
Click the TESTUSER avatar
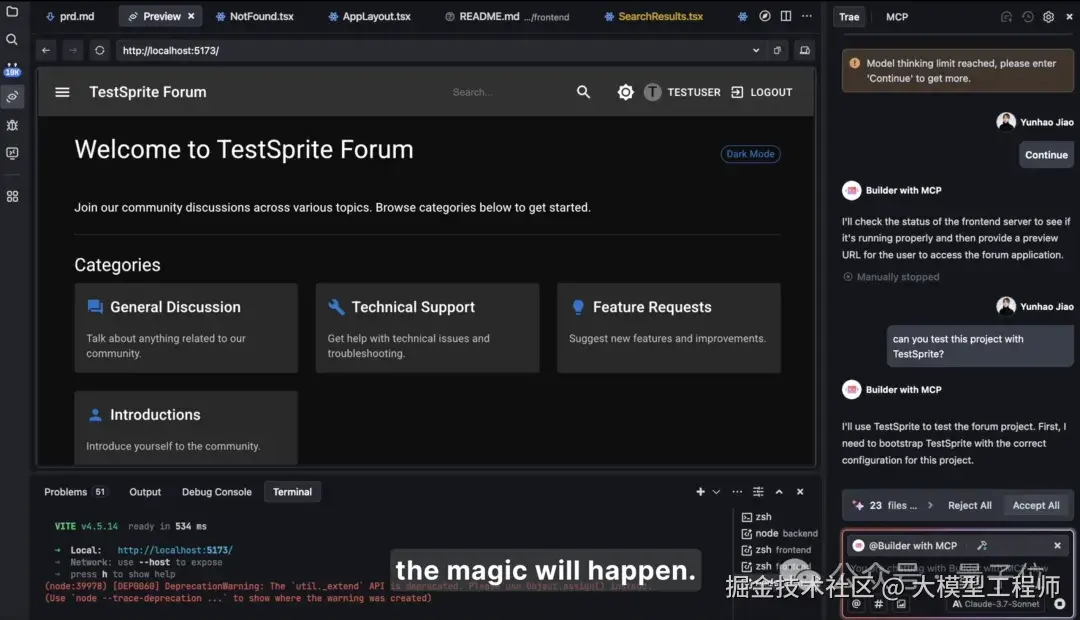point(652,92)
